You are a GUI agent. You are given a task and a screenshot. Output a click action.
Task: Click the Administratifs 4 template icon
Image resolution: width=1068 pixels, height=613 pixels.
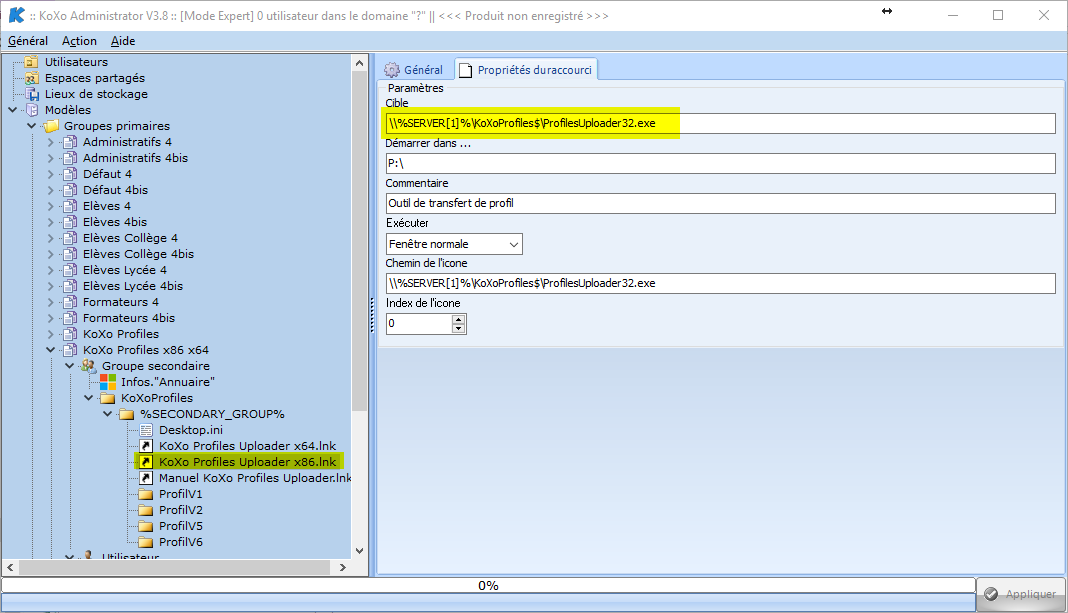click(x=69, y=142)
